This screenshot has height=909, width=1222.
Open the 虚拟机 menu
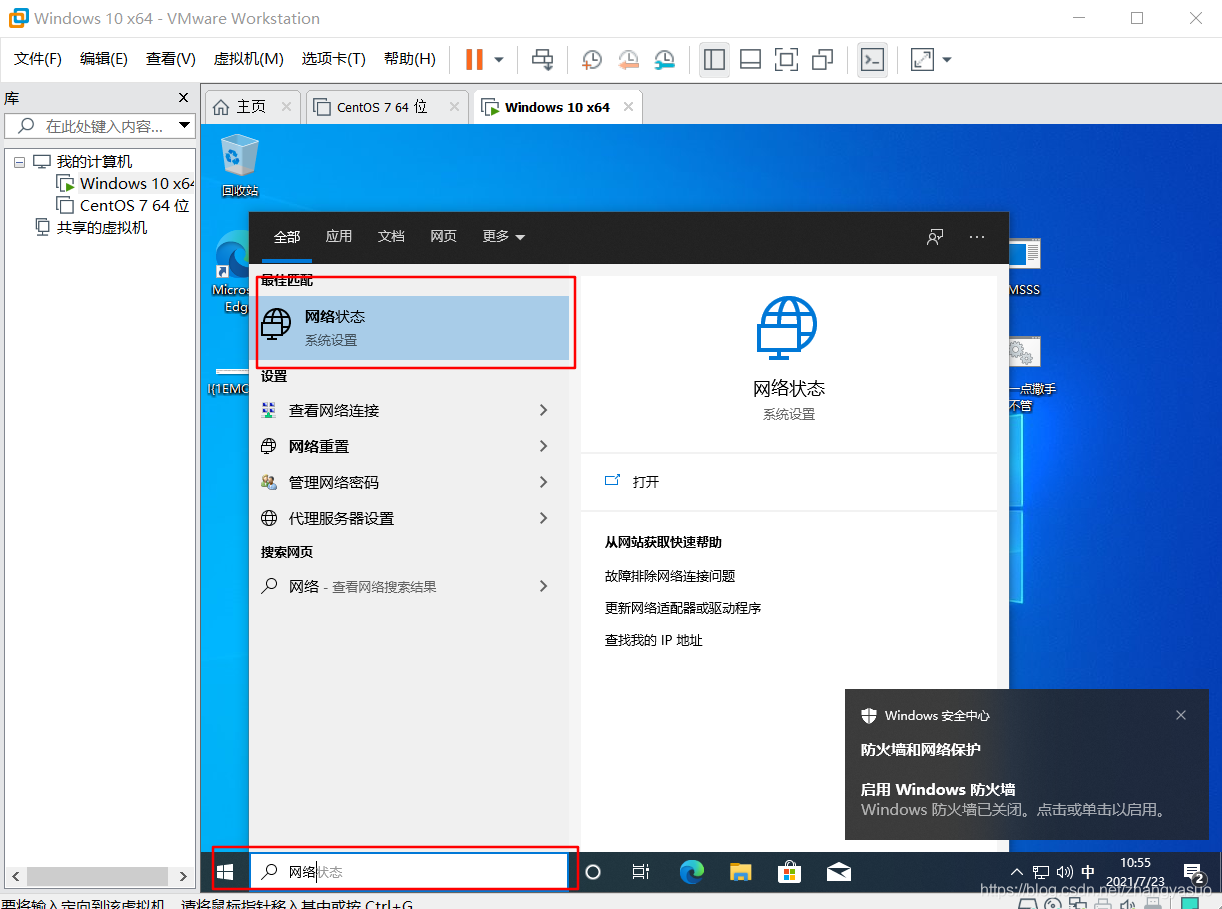(248, 58)
